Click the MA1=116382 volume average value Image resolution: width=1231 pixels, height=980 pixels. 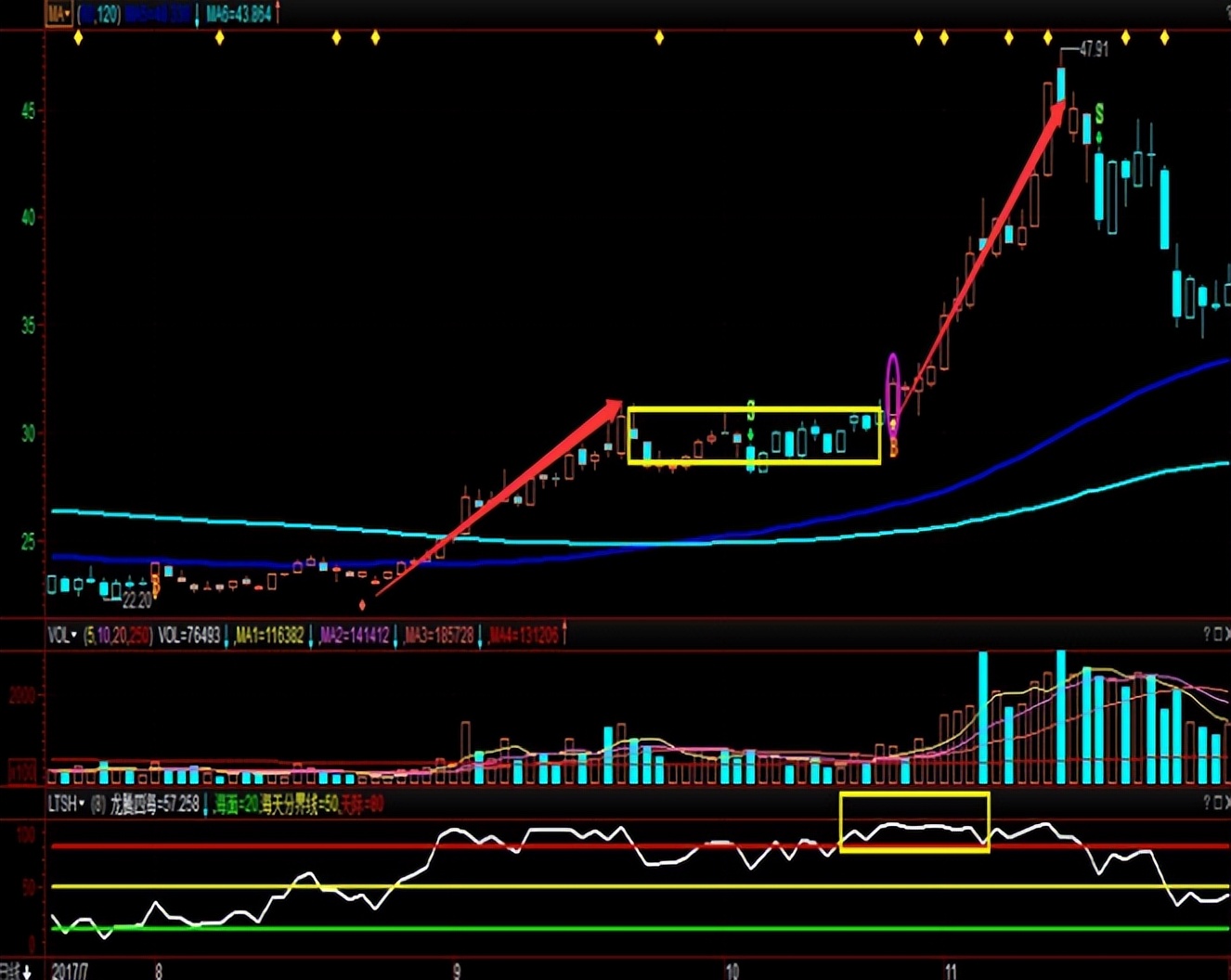[x=269, y=636]
